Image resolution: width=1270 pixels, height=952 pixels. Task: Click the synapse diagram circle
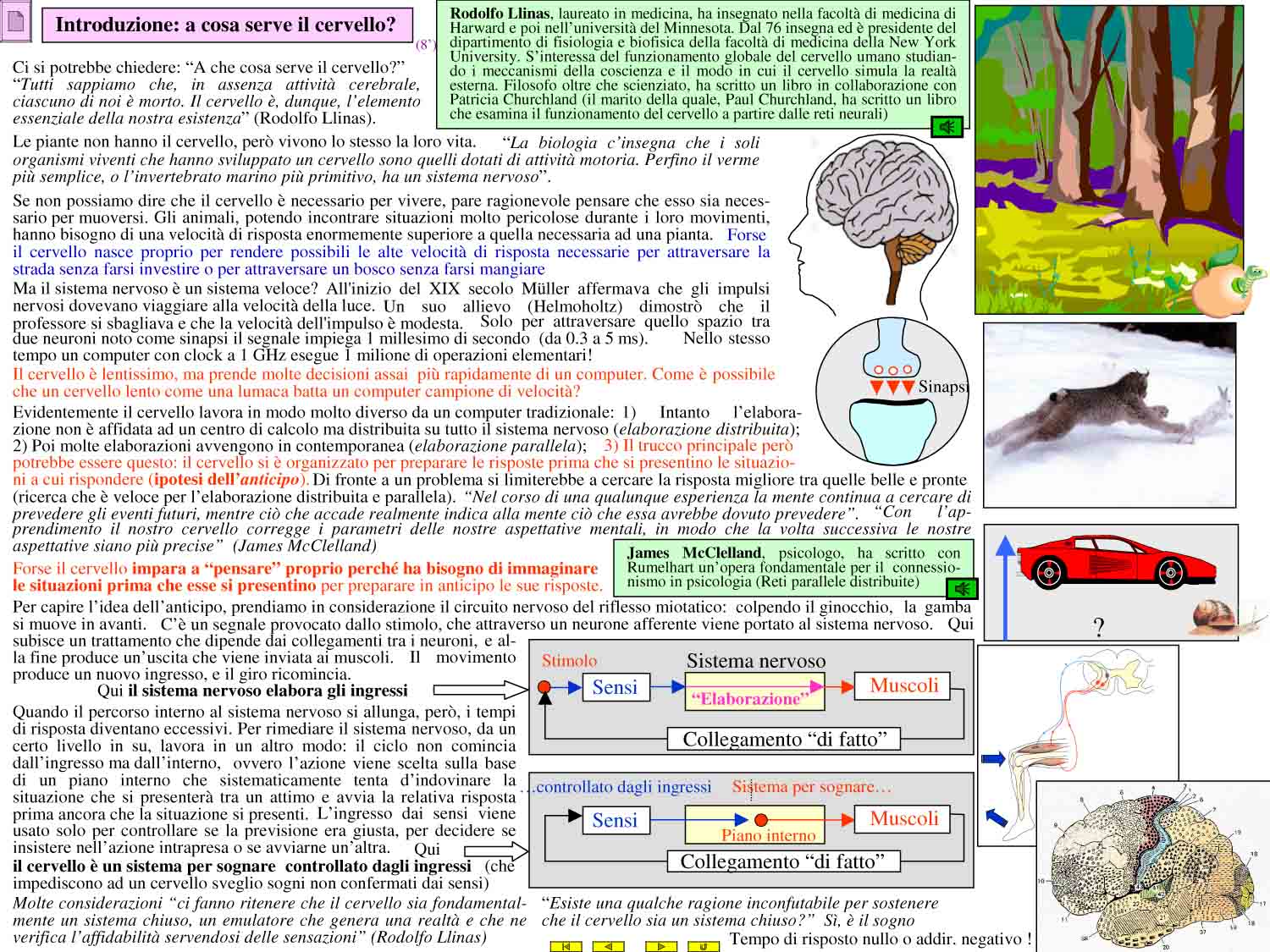click(889, 389)
